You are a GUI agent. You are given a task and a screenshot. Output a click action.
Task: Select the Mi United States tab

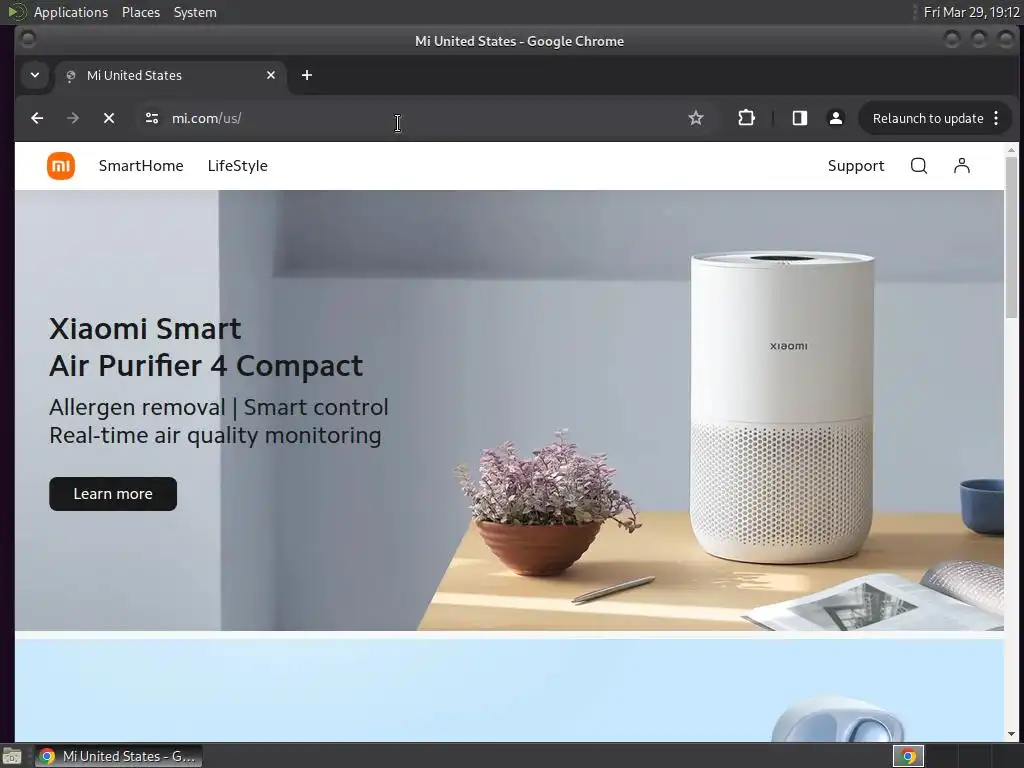172,75
